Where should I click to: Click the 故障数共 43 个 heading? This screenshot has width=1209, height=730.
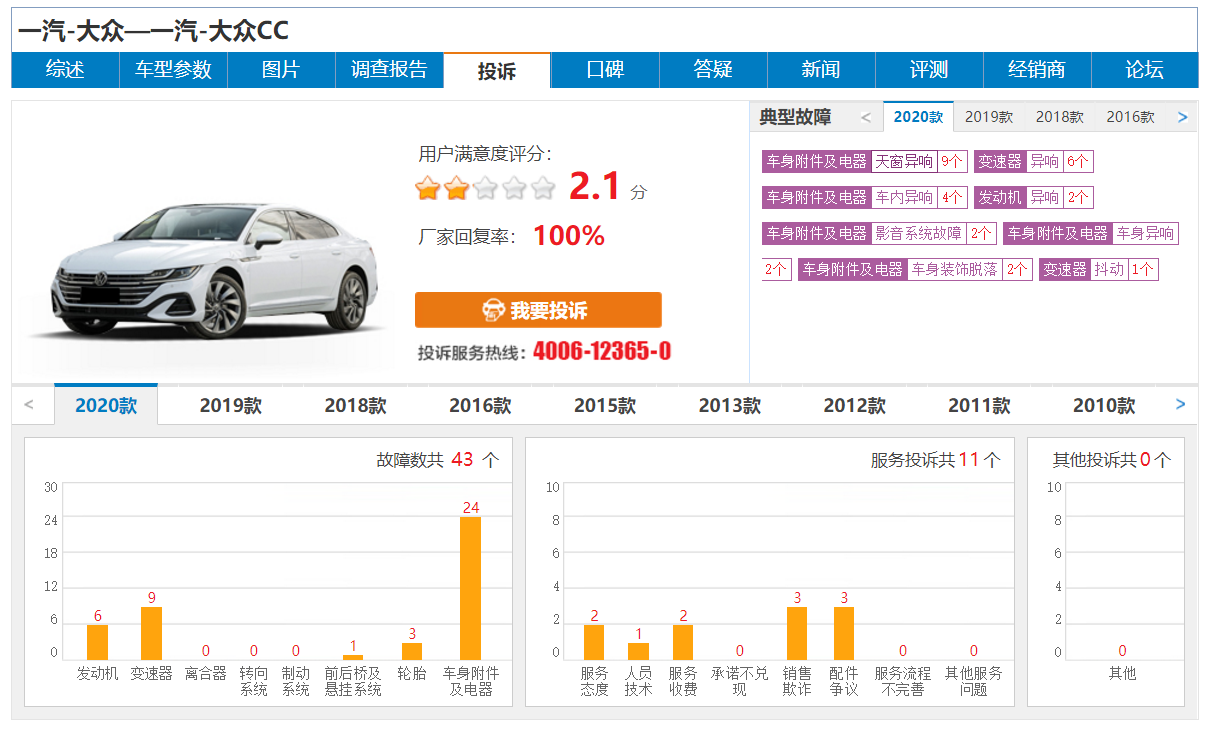tap(437, 460)
